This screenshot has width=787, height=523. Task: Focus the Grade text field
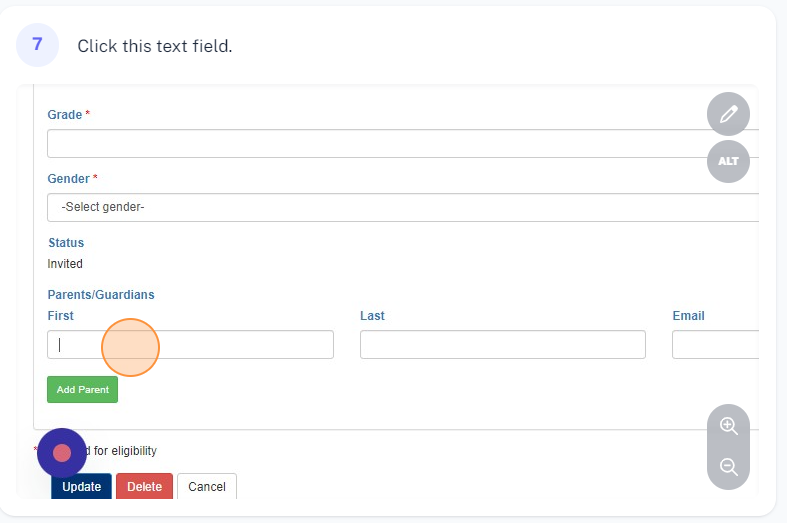pos(402,143)
